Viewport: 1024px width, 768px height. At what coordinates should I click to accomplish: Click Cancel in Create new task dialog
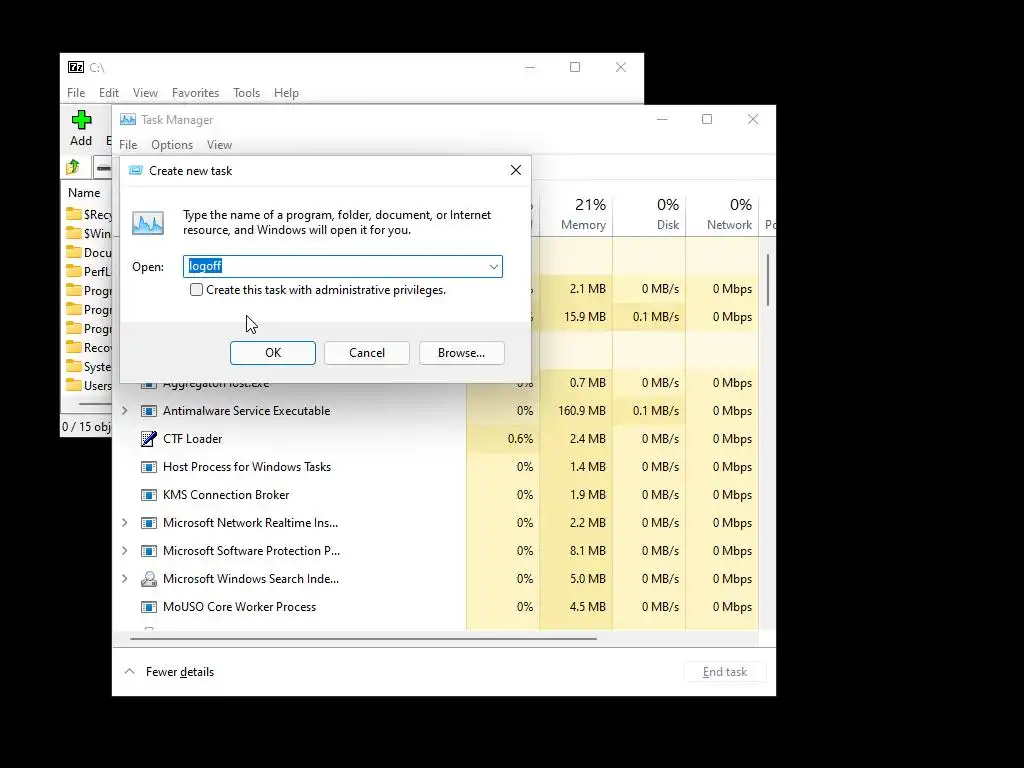coord(367,353)
